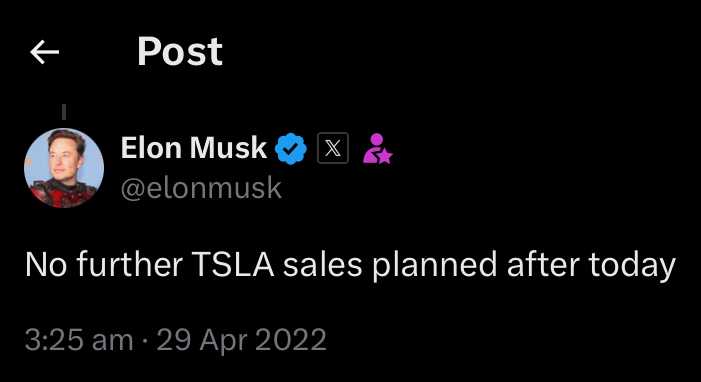Click the word "Musk" in display name
701x382 pixels.
point(228,148)
